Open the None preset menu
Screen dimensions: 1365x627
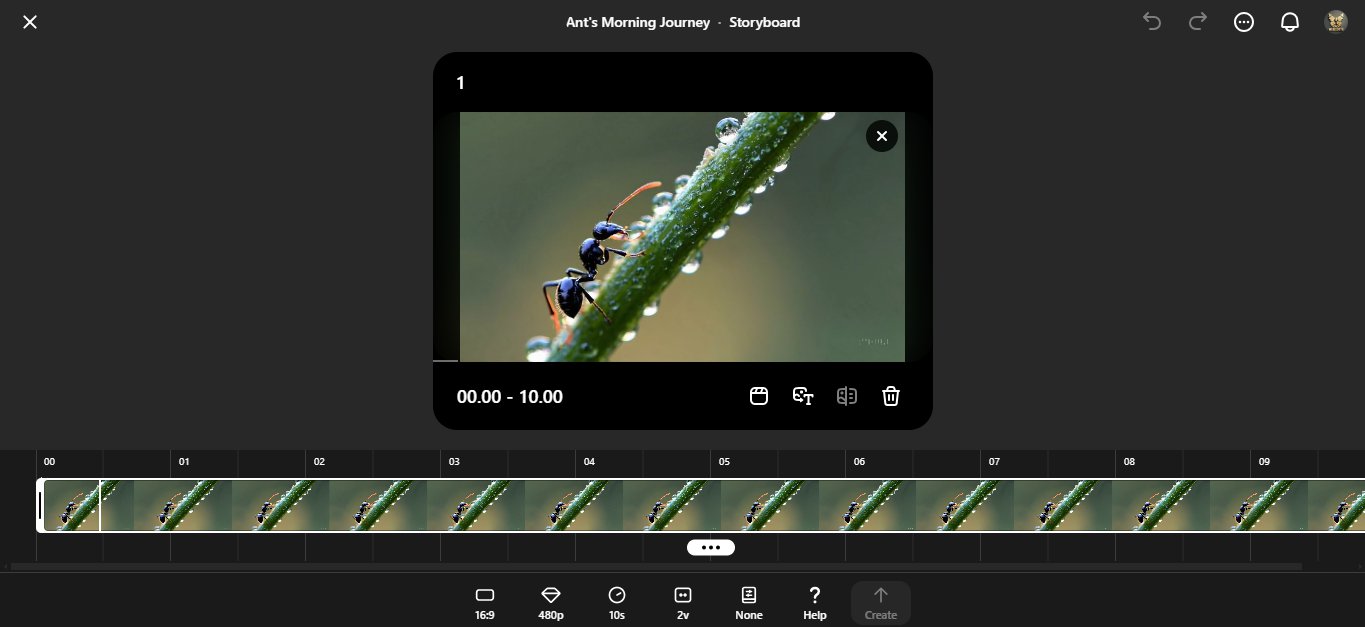[x=749, y=603]
